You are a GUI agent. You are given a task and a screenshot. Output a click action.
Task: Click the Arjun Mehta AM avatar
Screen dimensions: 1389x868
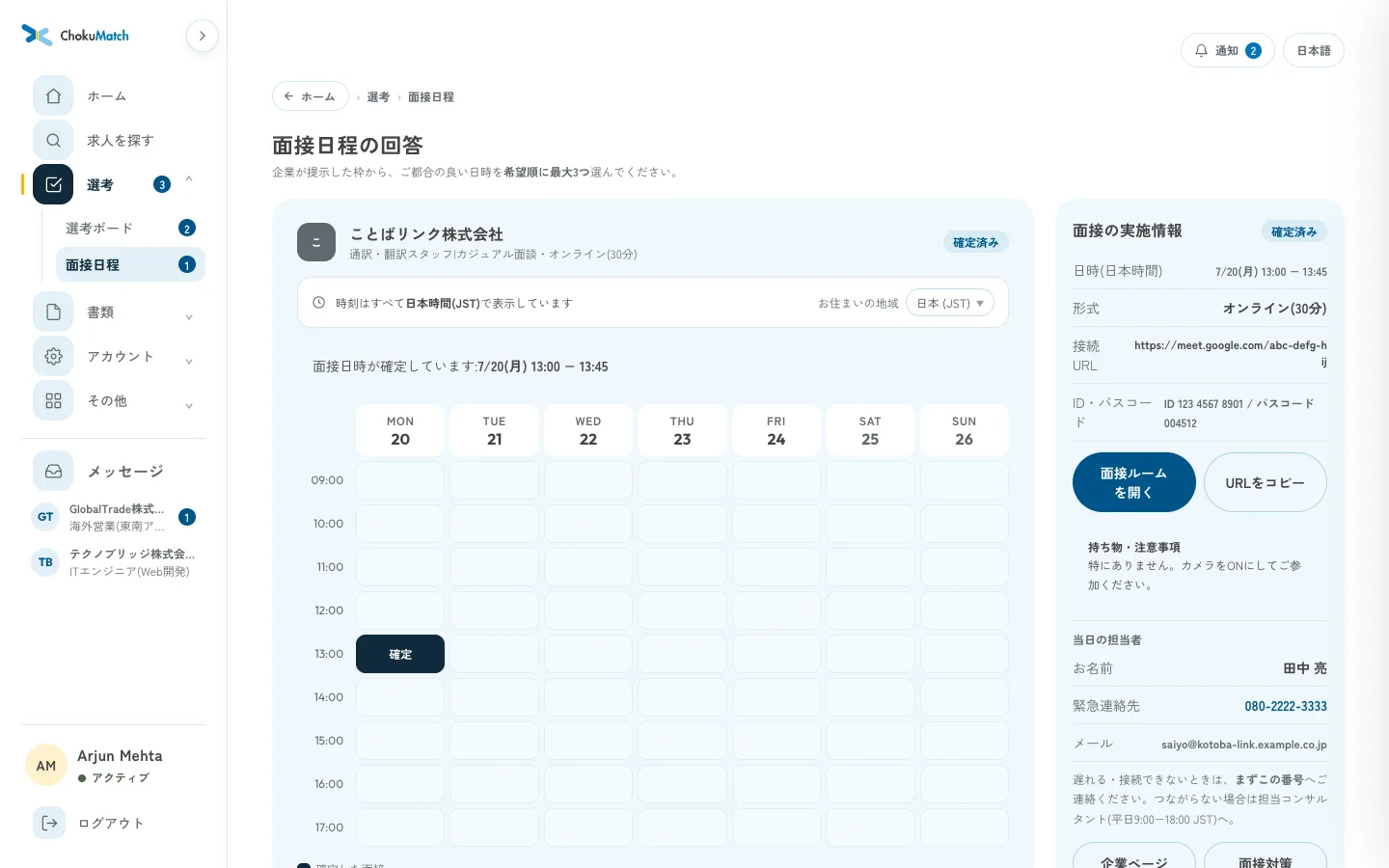46,766
